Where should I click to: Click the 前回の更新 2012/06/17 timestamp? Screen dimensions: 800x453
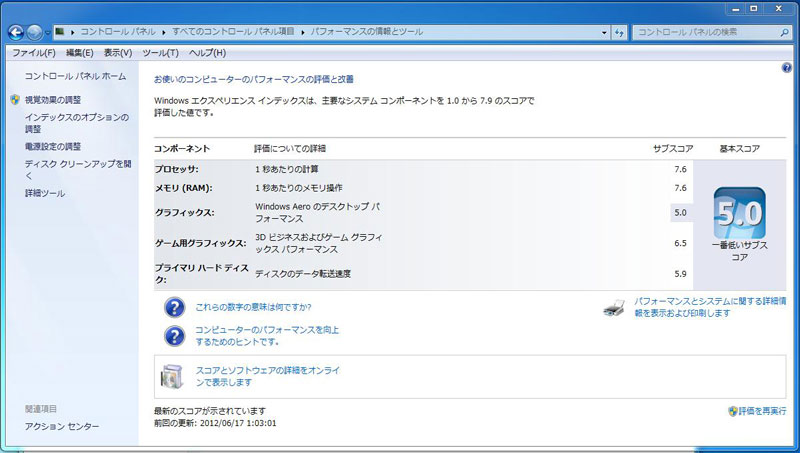215,423
